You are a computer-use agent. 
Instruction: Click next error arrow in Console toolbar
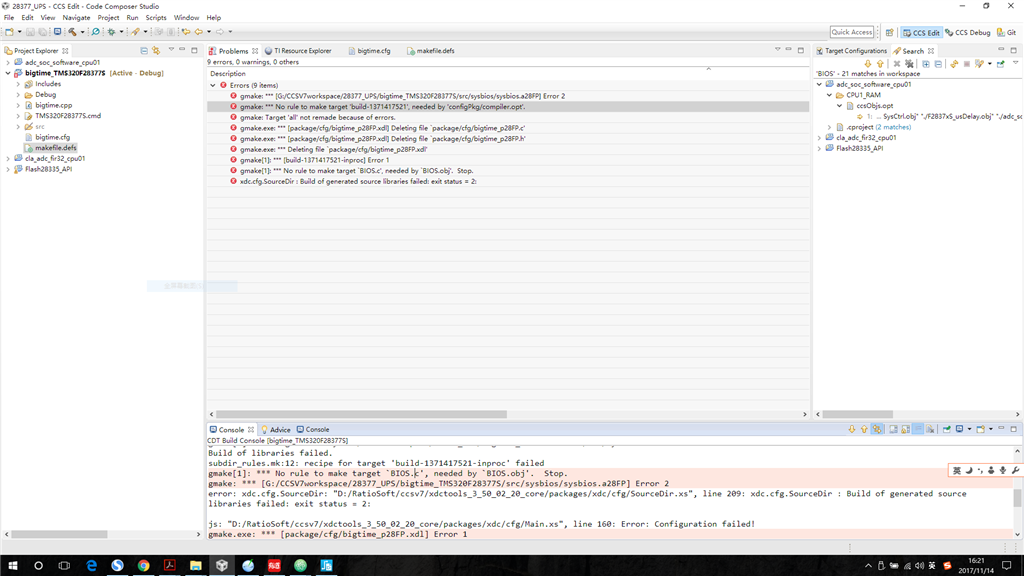[852, 430]
